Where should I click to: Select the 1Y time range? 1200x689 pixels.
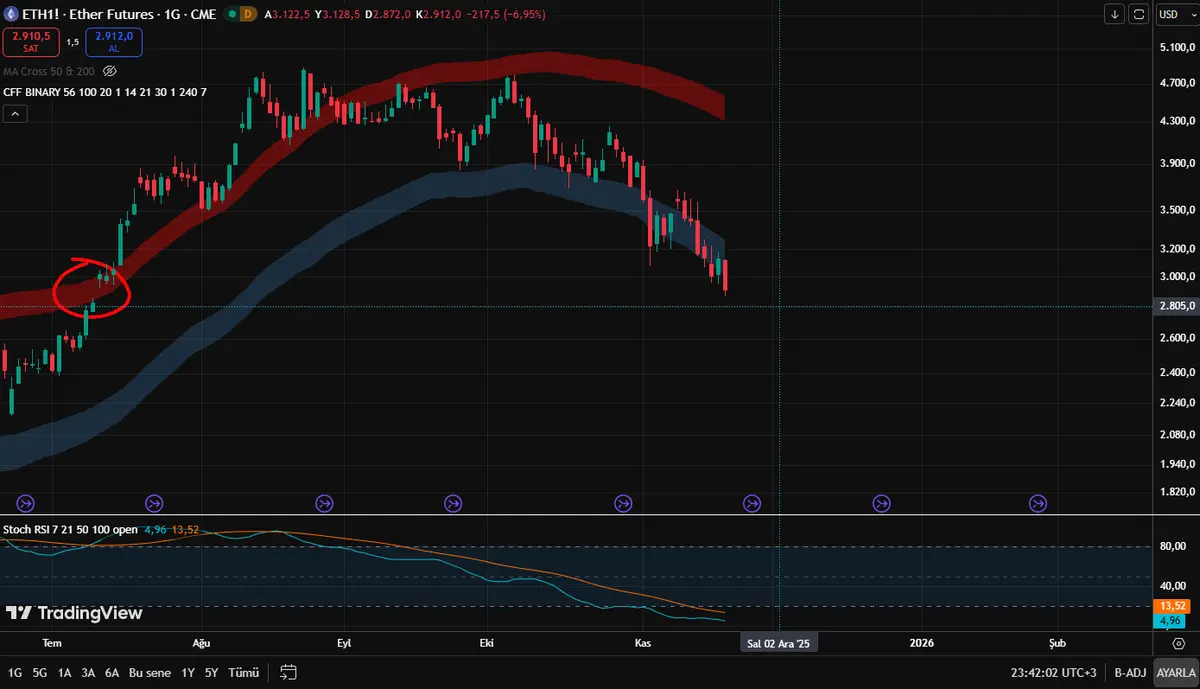[188, 672]
